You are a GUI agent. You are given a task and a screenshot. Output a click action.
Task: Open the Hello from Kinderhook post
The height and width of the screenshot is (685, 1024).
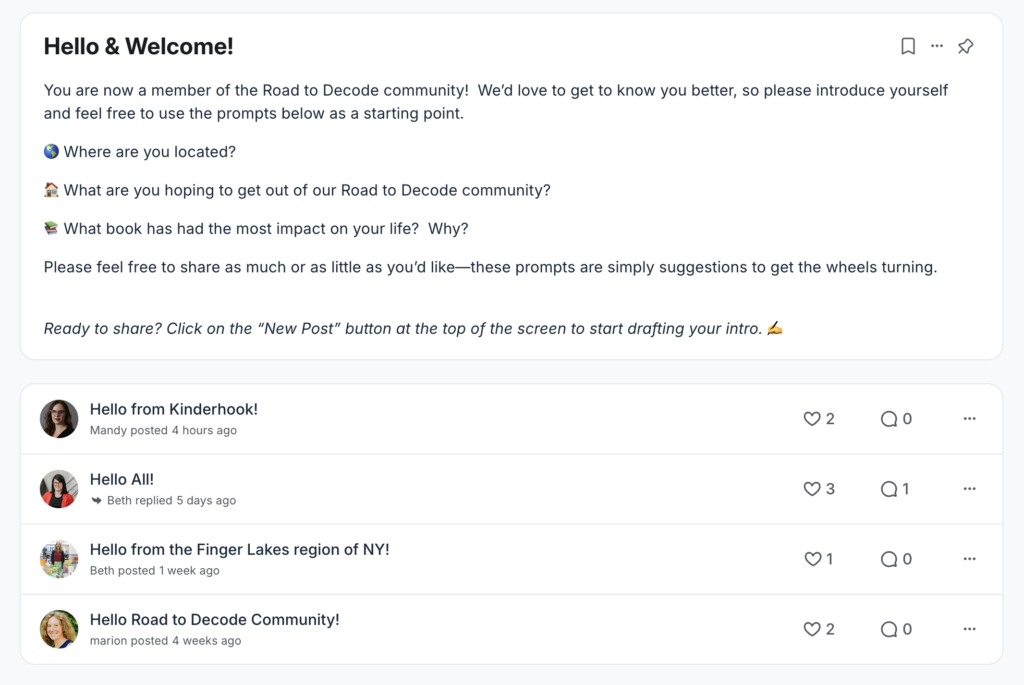(173, 409)
